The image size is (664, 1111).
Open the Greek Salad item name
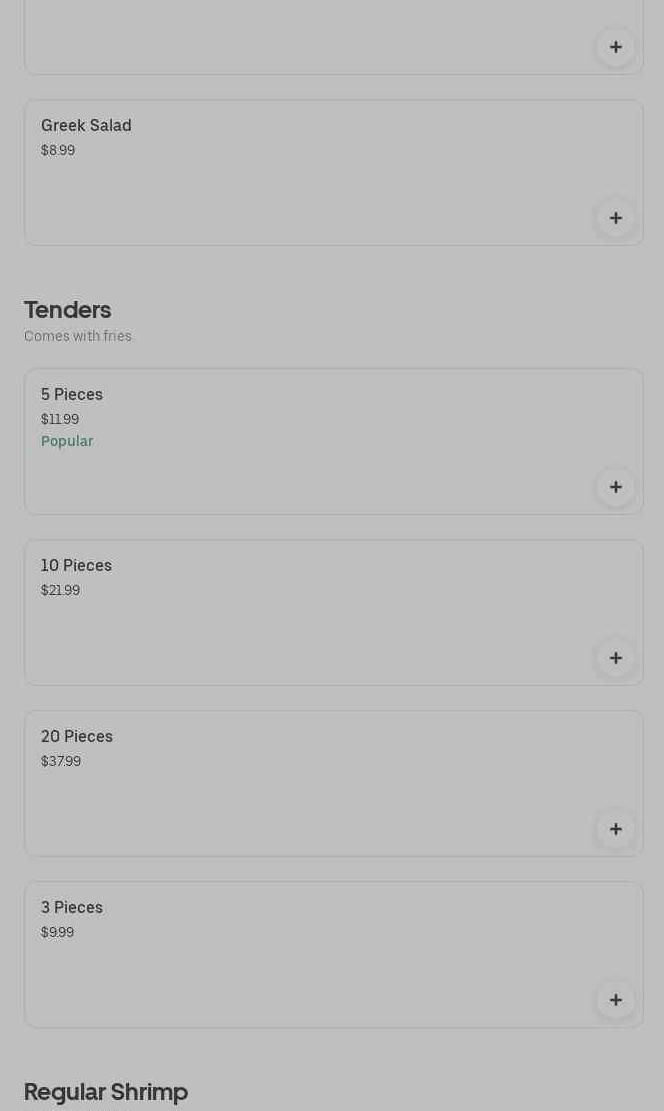86,126
